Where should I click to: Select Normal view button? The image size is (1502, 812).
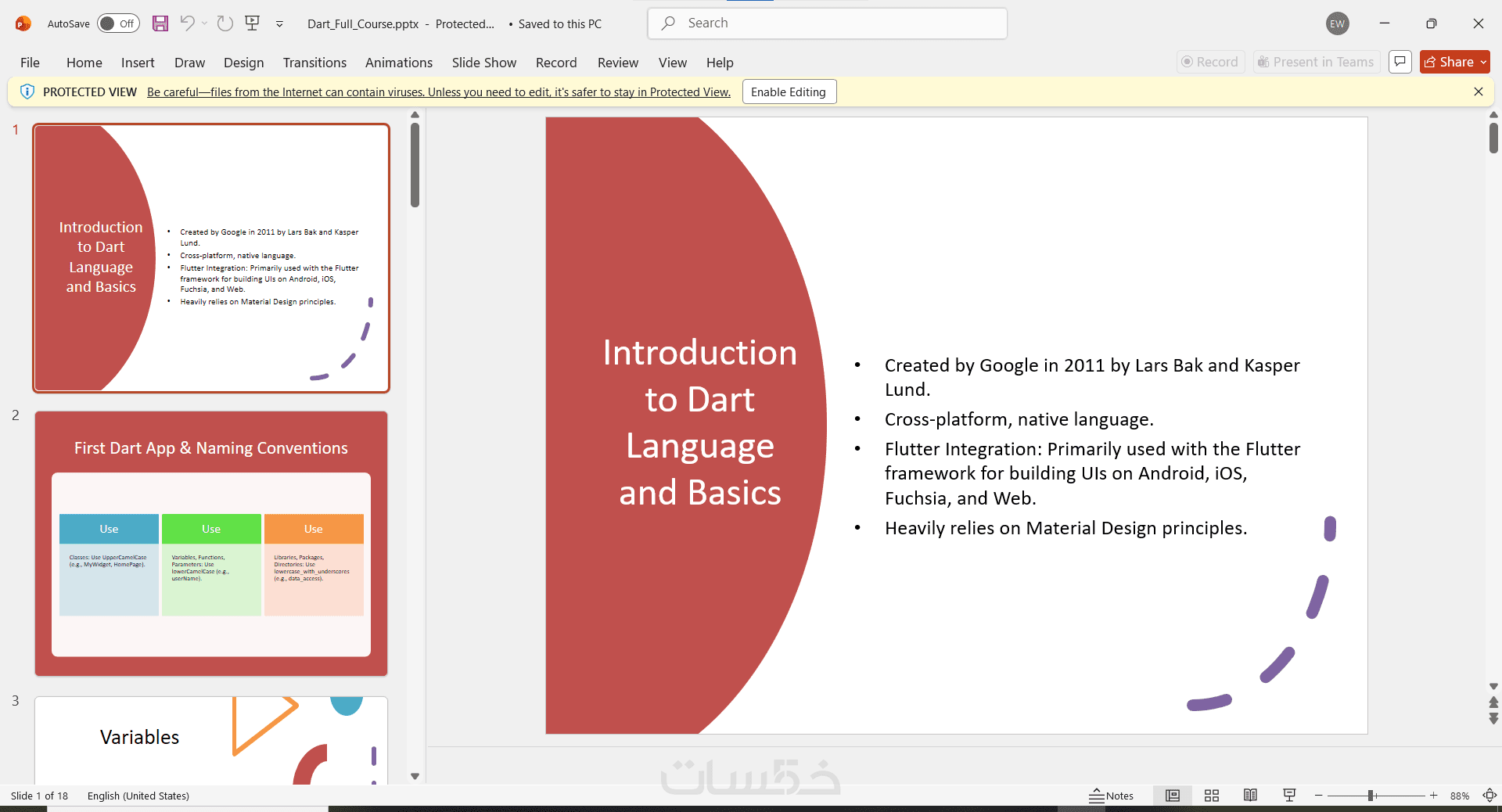pos(1173,796)
